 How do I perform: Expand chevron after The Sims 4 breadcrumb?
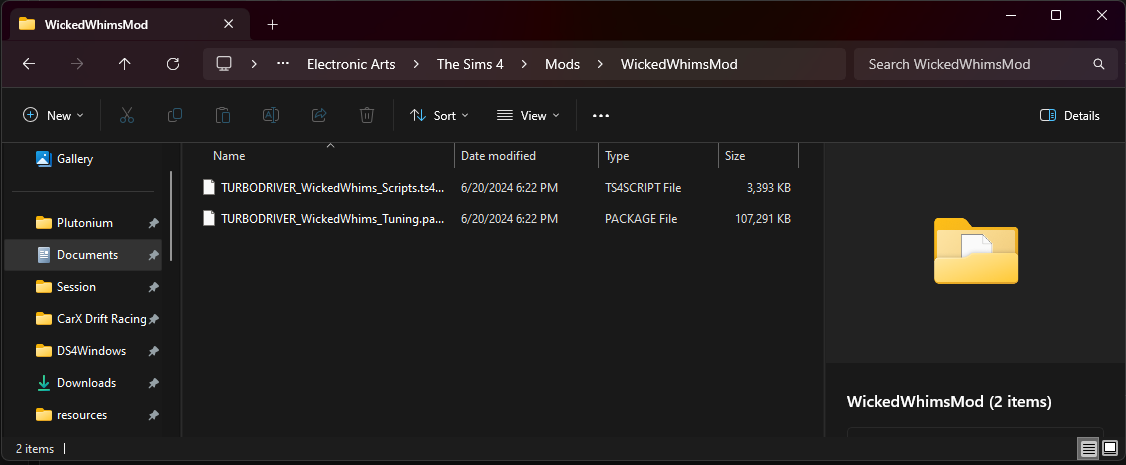click(x=524, y=64)
